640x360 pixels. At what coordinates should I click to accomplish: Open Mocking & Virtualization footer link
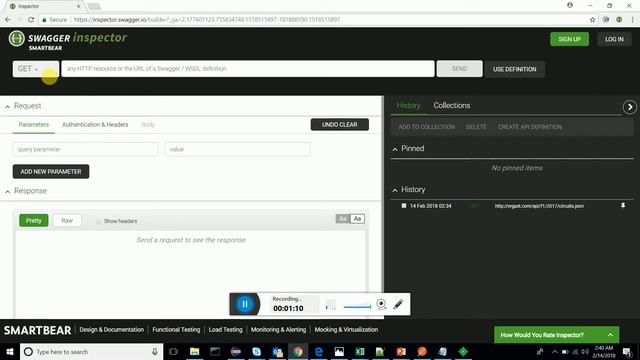(x=346, y=329)
